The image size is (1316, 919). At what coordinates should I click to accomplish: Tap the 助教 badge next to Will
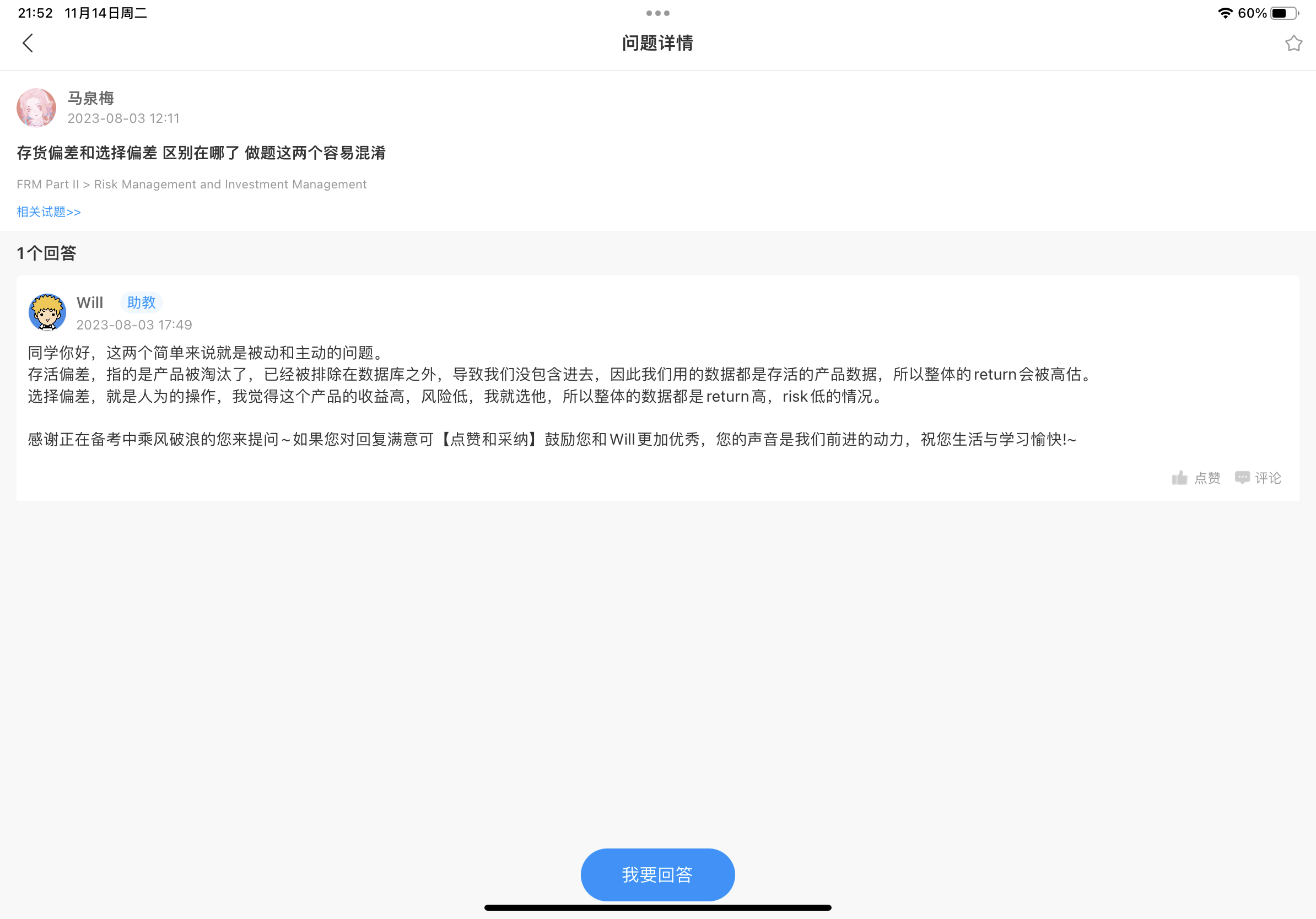tap(141, 302)
